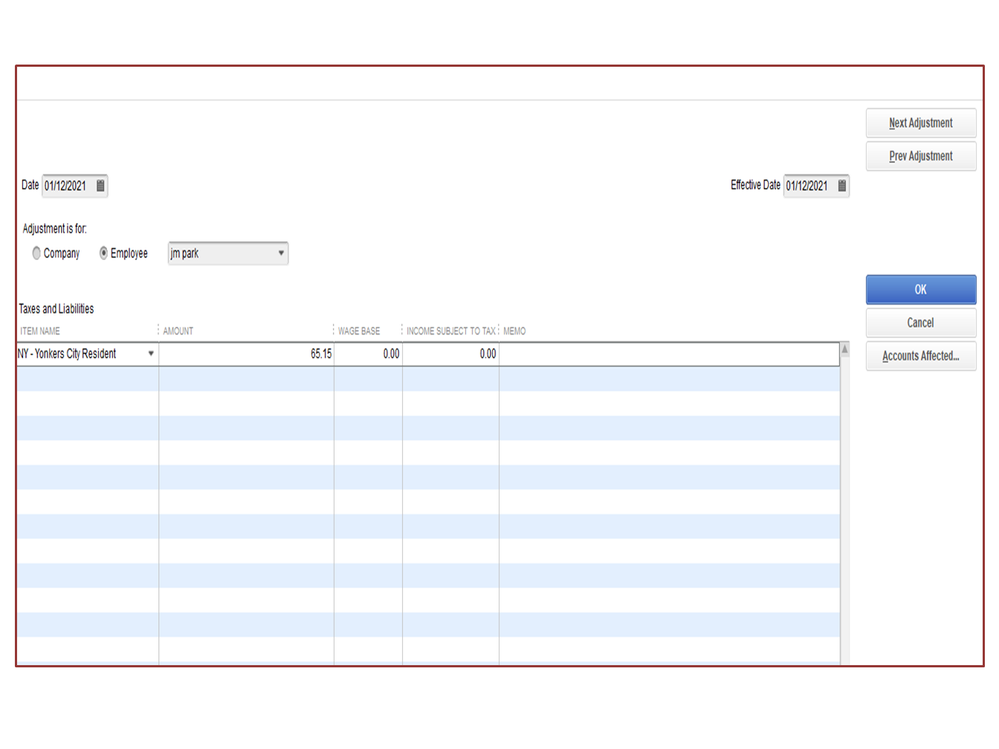
Task: Click the Prev Adjustment button
Action: click(x=921, y=156)
